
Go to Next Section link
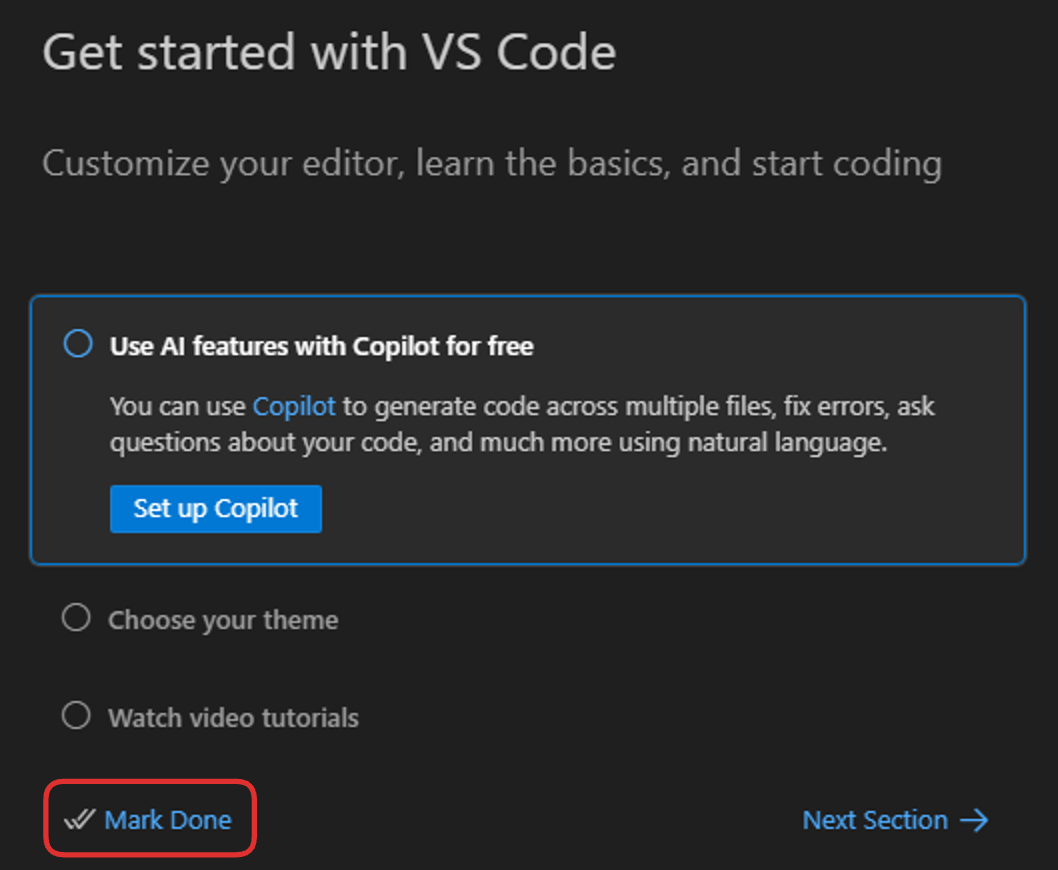pos(875,820)
